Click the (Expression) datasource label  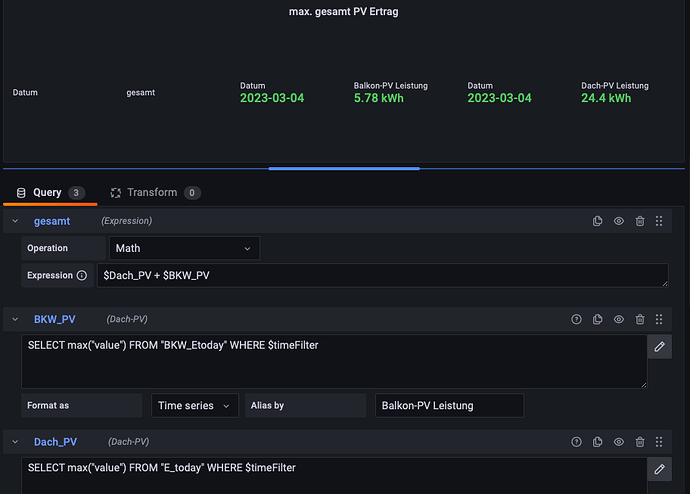click(127, 221)
